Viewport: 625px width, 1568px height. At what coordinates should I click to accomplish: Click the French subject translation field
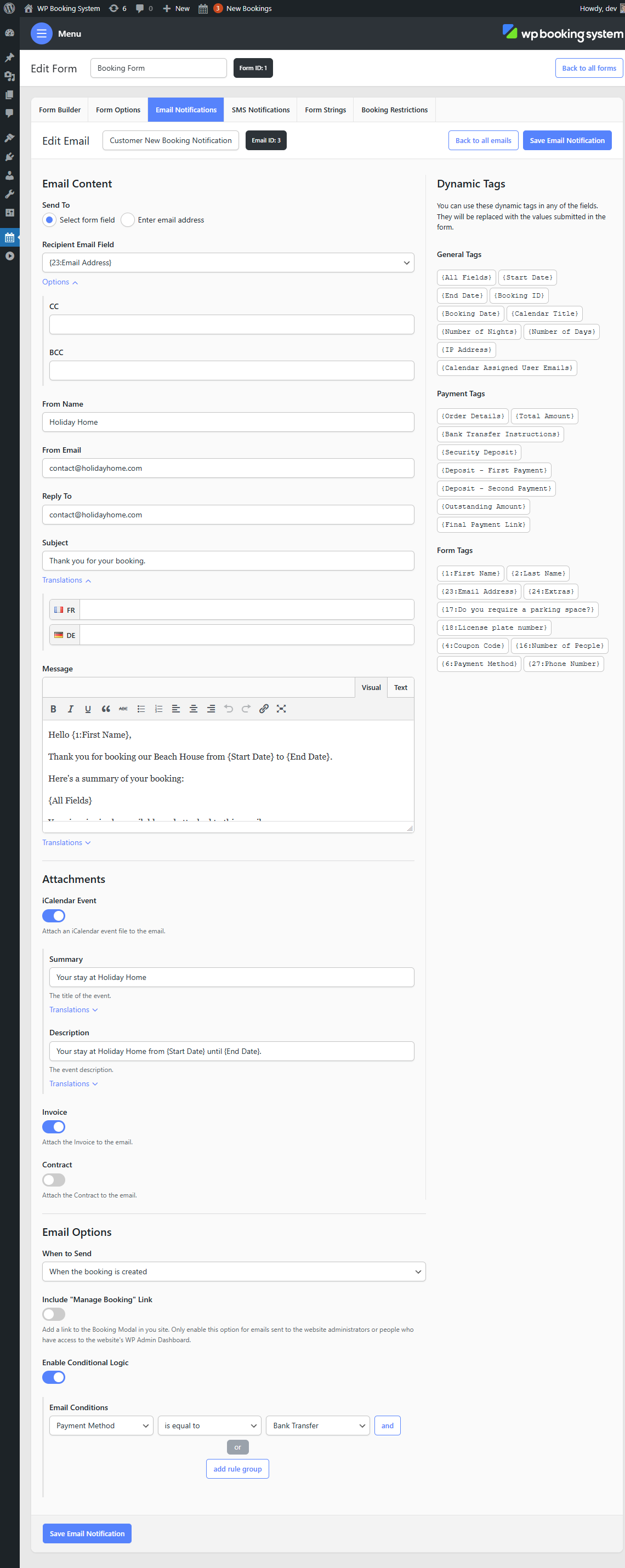click(x=247, y=609)
